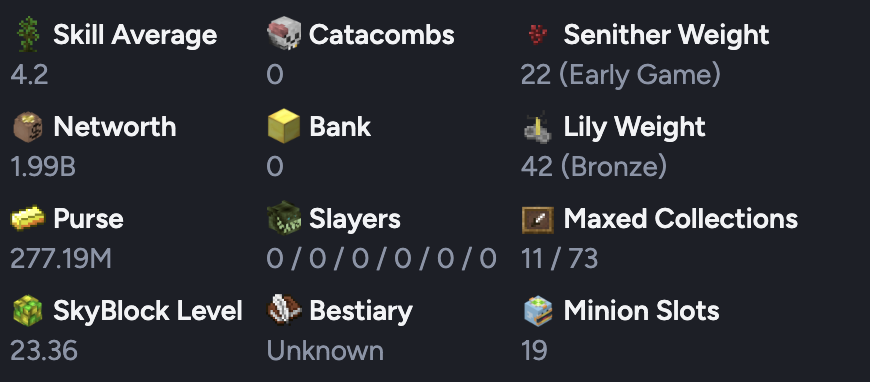Click the Bestiary book icon
The height and width of the screenshot is (382, 870).
[x=284, y=310]
